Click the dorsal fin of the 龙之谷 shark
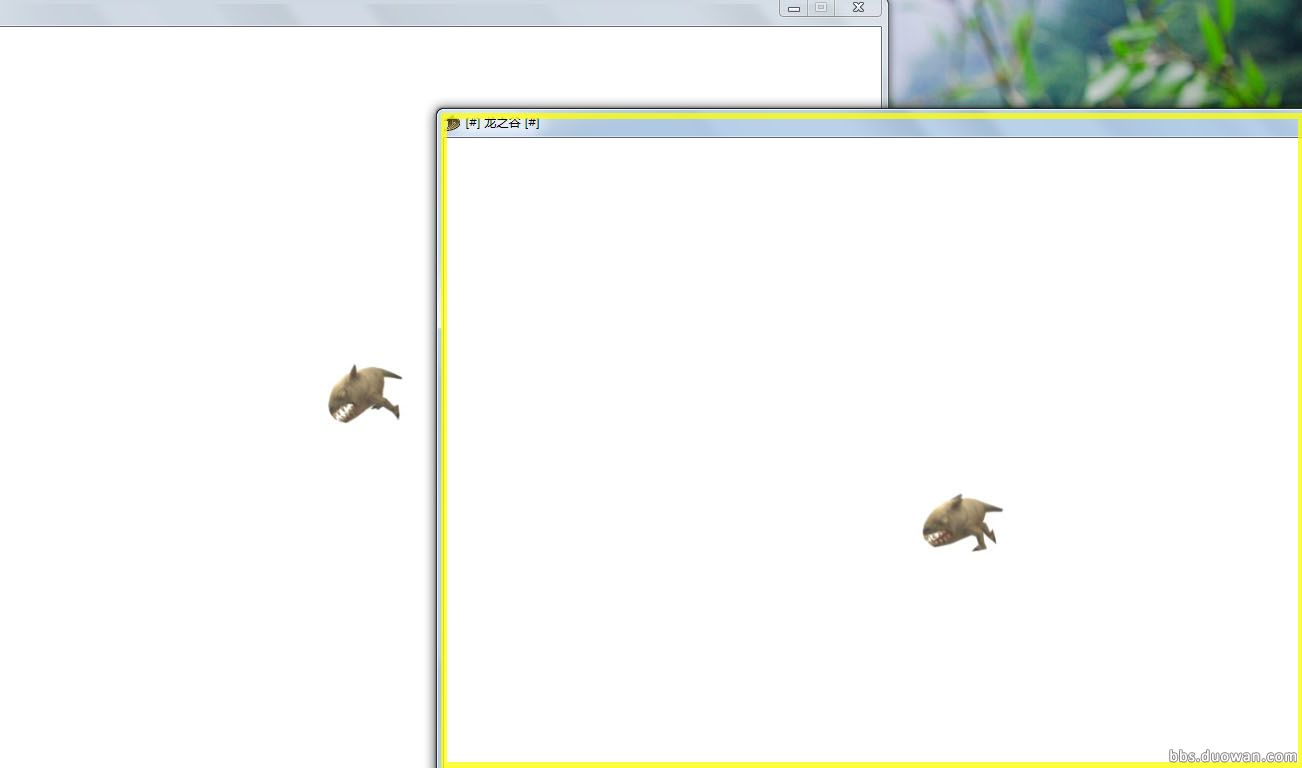This screenshot has width=1302, height=768. [957, 499]
